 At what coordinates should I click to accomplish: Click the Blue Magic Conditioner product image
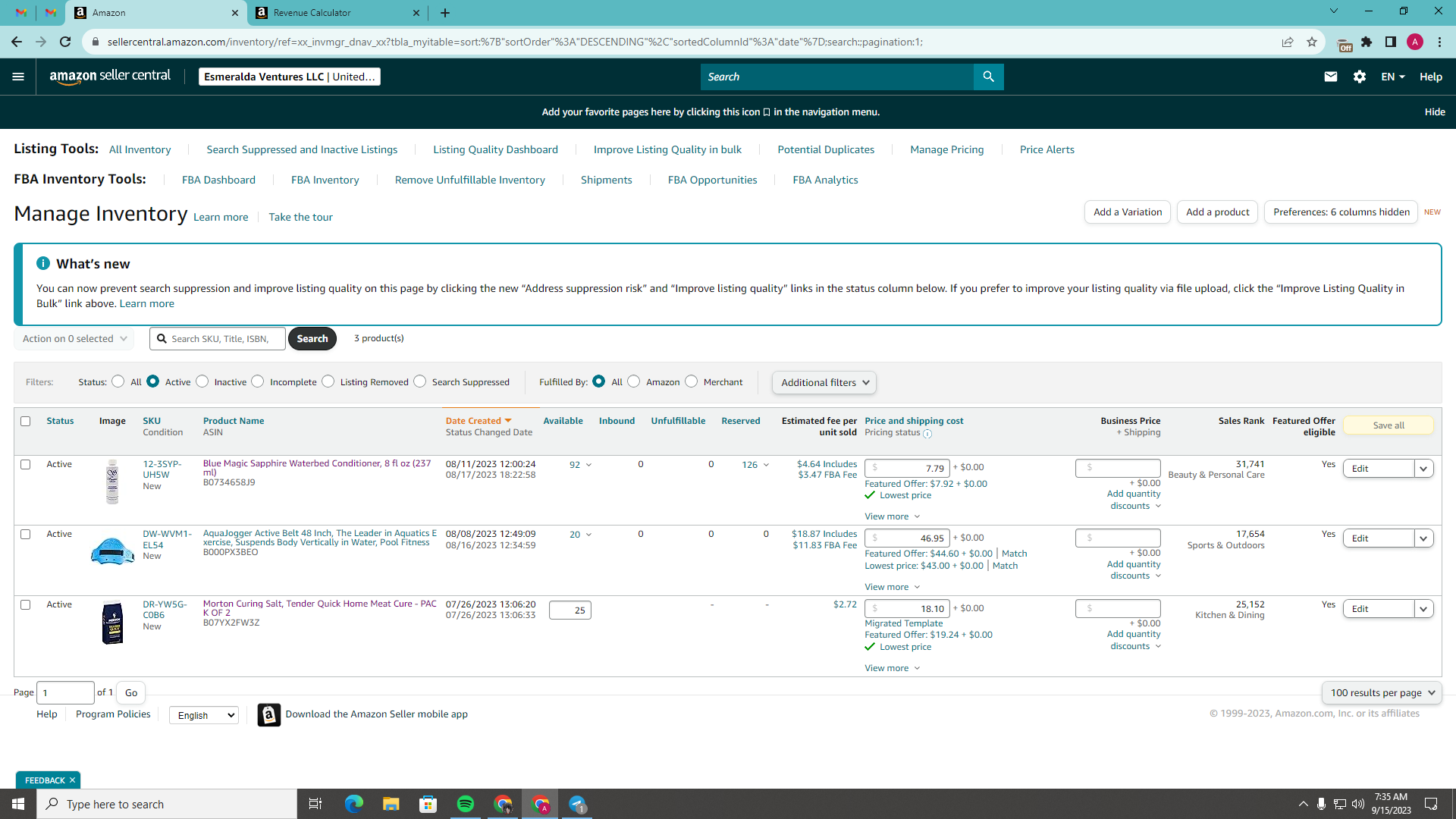112,482
